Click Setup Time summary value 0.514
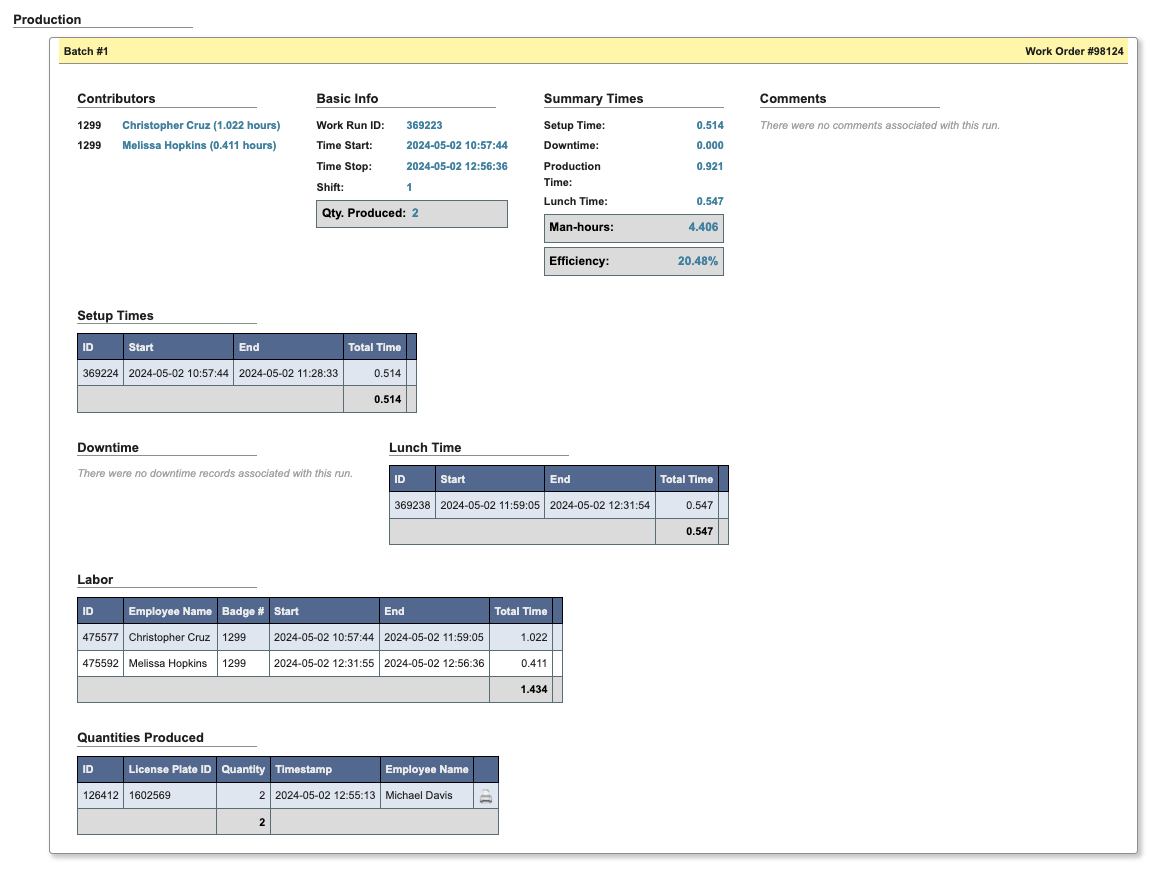 tap(710, 125)
